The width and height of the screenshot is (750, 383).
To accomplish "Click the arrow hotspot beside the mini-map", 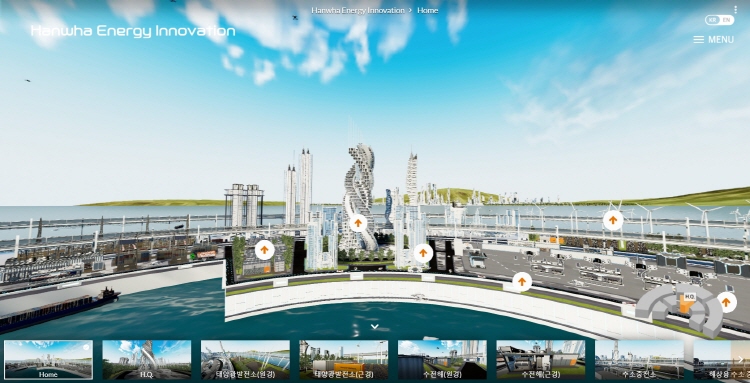I will pyautogui.click(x=726, y=302).
